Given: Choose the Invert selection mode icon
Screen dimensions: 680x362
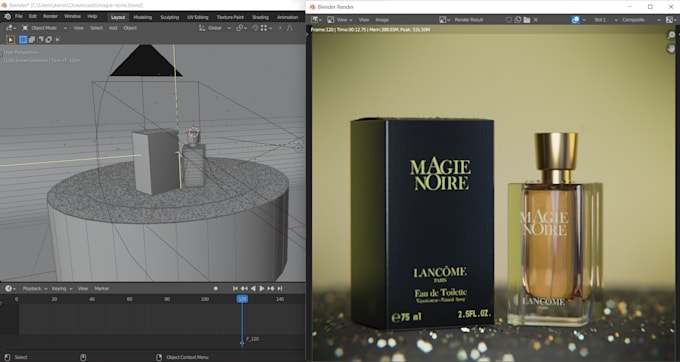Looking at the screenshot, I should (49, 39).
